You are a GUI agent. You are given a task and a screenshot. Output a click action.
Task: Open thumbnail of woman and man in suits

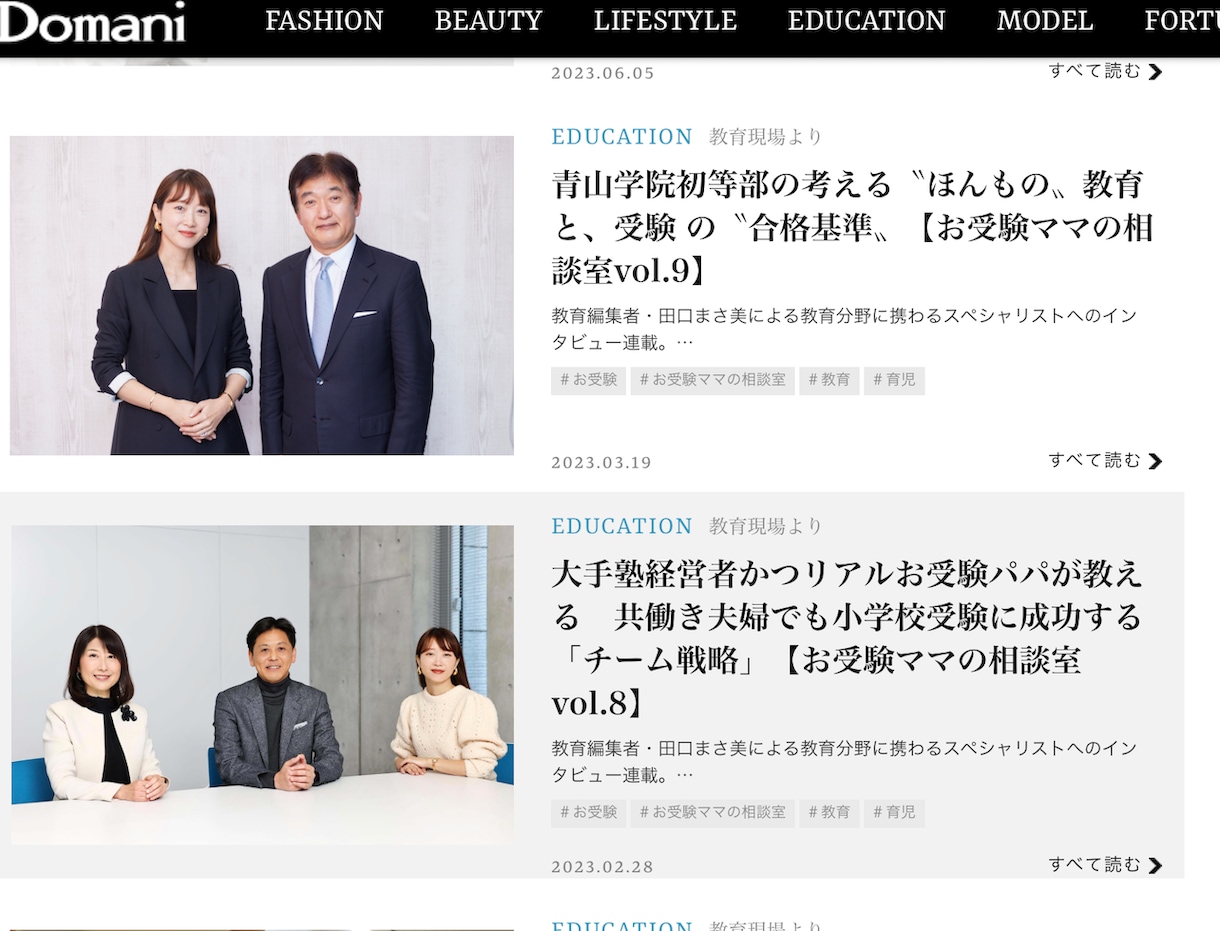pyautogui.click(x=262, y=295)
